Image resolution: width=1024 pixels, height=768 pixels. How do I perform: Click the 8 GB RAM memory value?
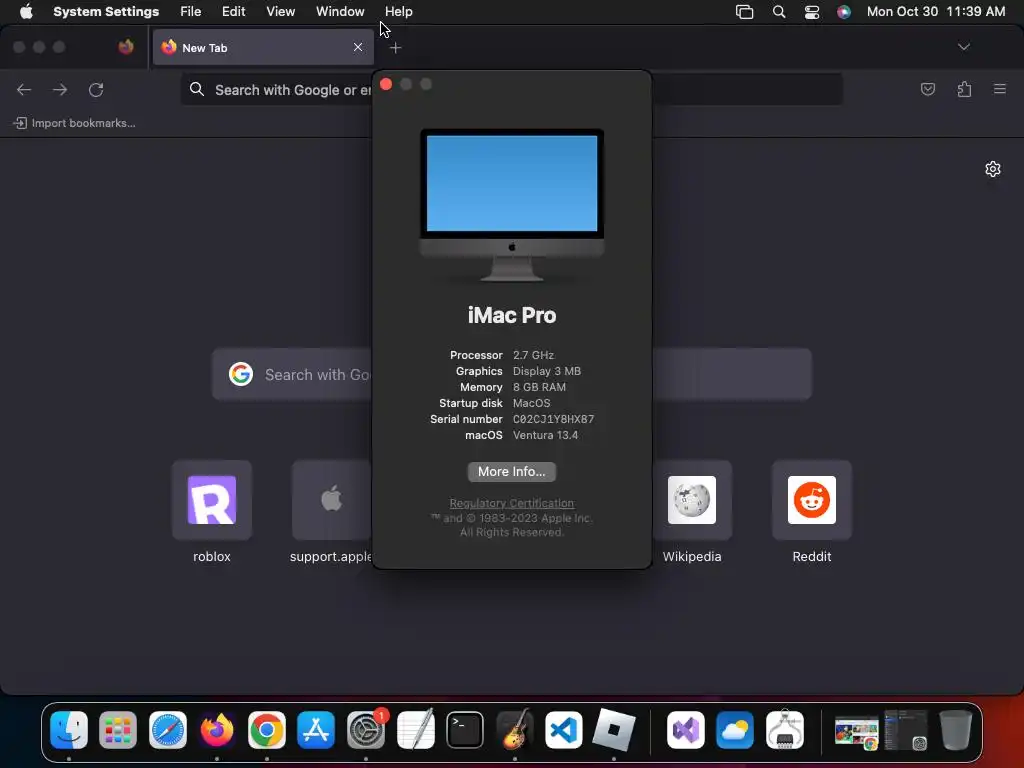(x=539, y=387)
